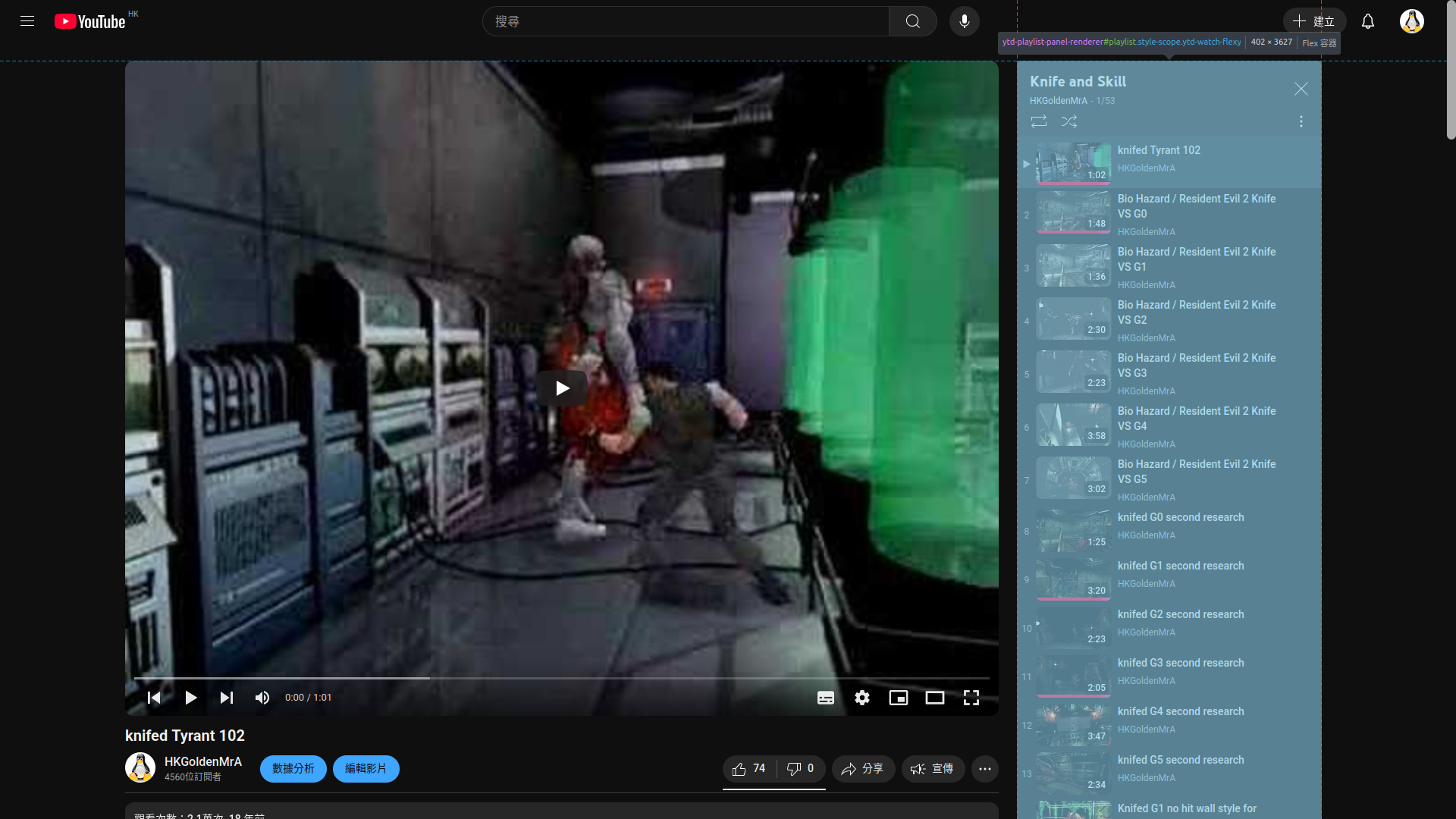Open the analytics button
The width and height of the screenshot is (1456, 819).
(x=293, y=769)
